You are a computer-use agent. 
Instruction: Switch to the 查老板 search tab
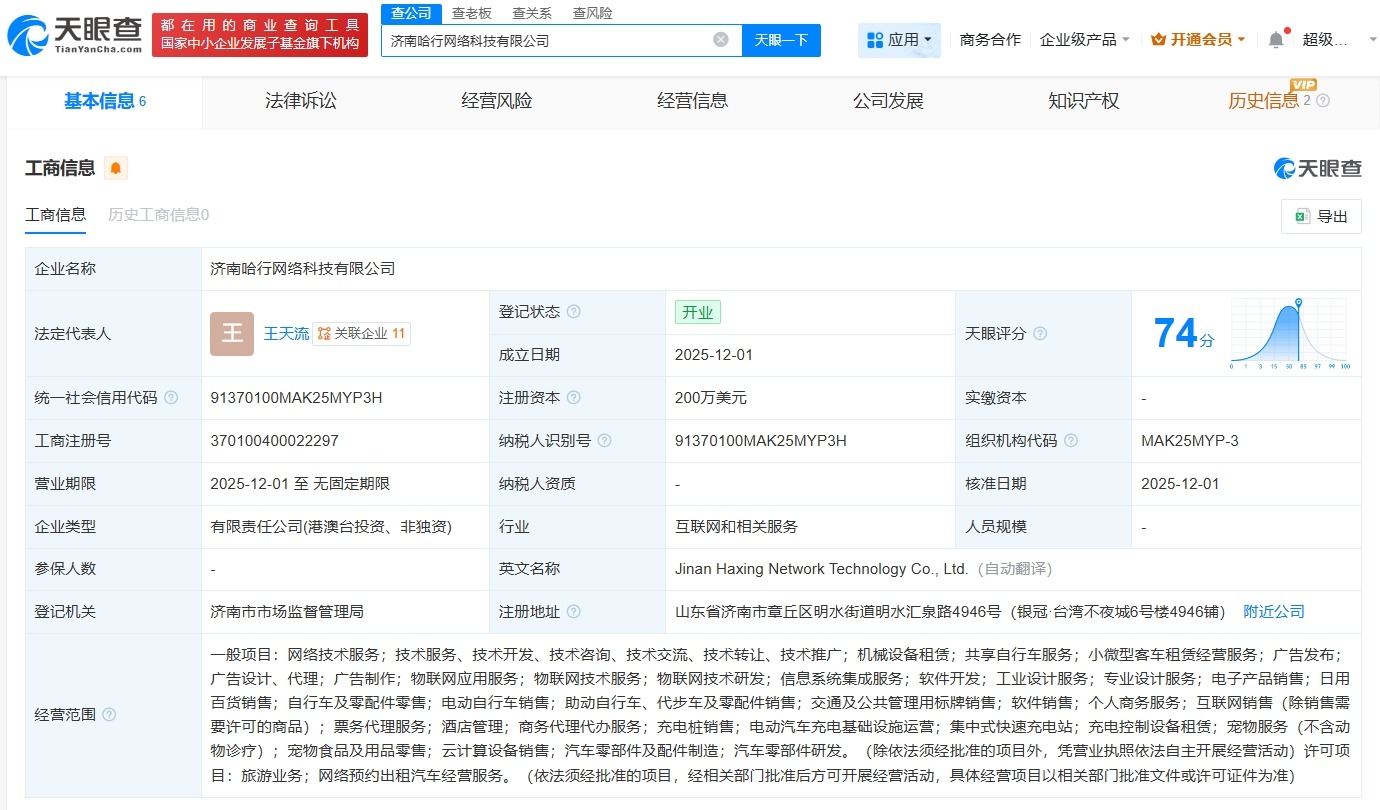pyautogui.click(x=470, y=12)
